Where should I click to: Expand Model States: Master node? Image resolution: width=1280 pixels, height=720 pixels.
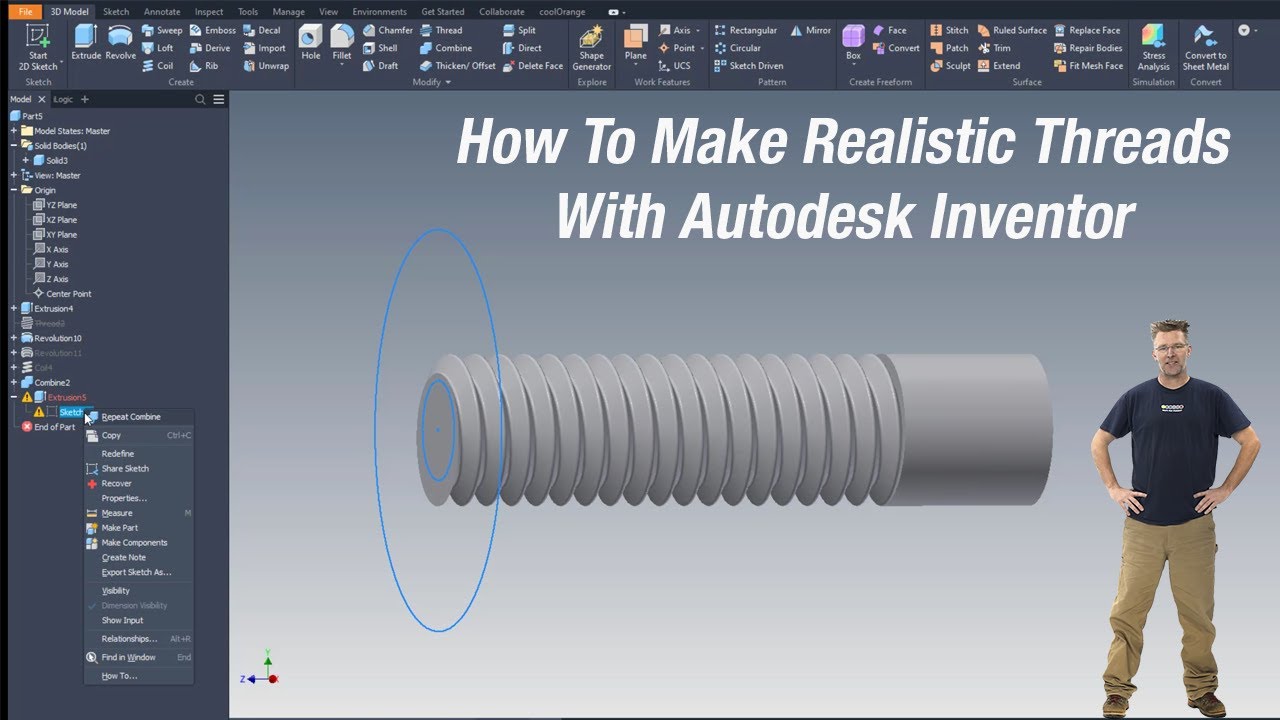coord(13,131)
